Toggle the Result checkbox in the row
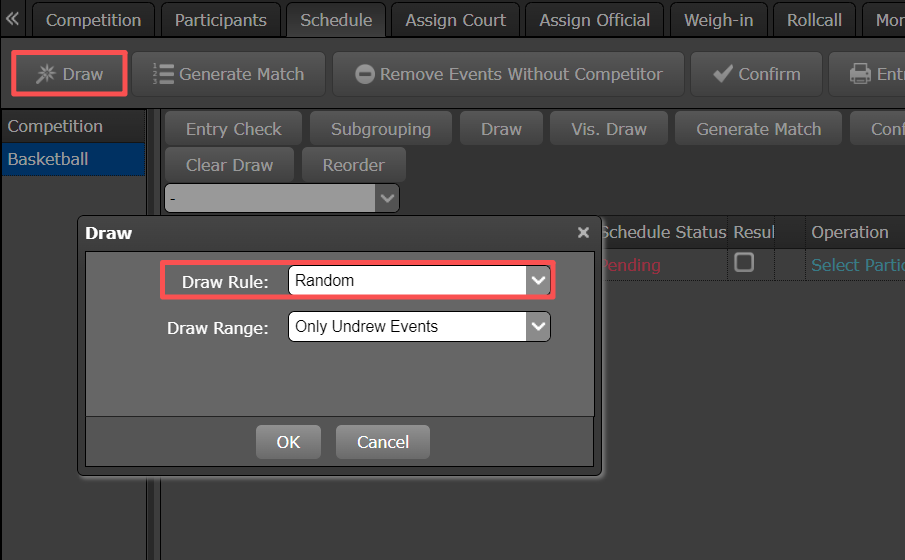 point(744,263)
